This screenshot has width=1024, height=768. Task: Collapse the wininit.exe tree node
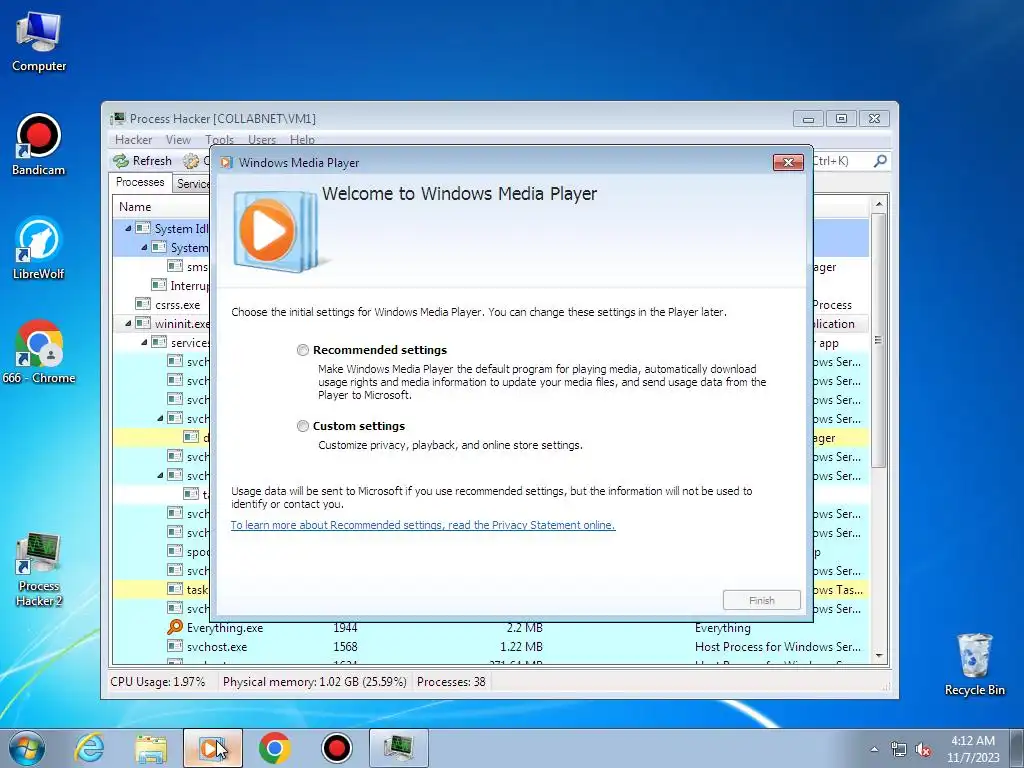[x=129, y=323]
